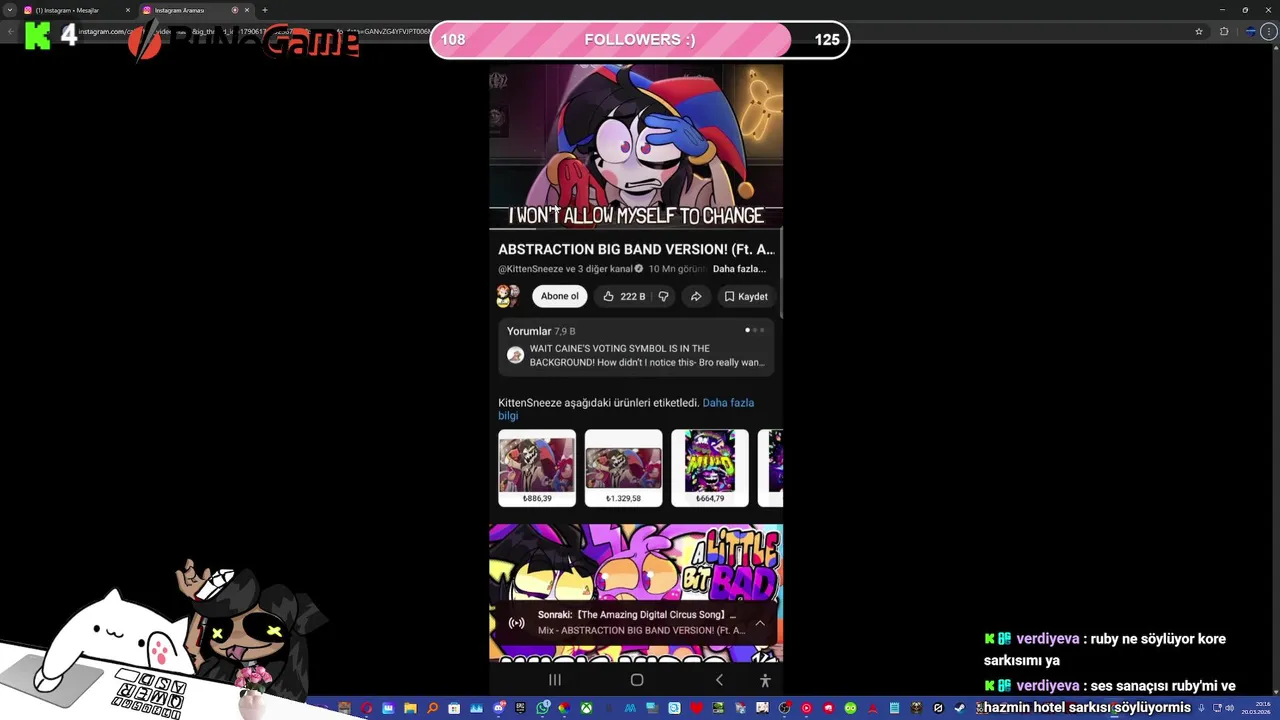Open the KittenSneeze channel avatar

(508, 296)
